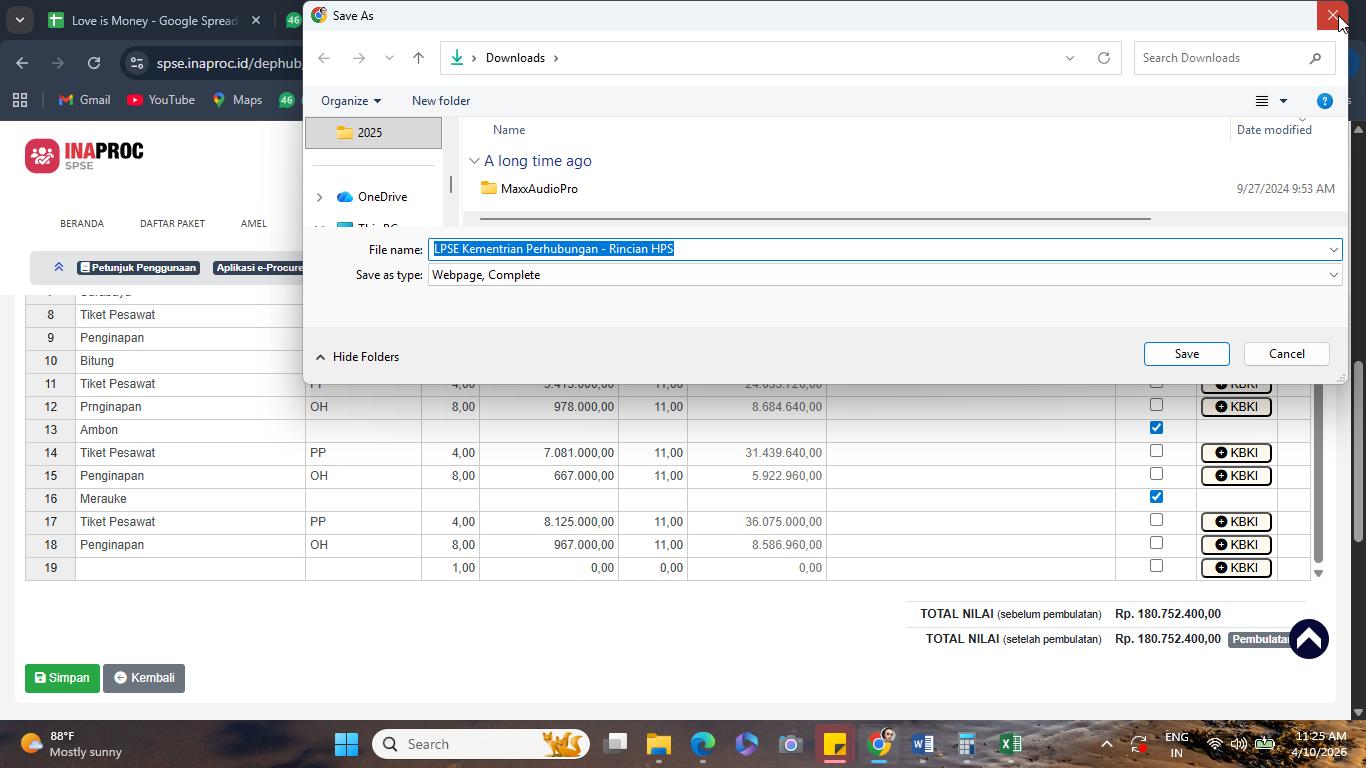Open Task View from taskbar

pyautogui.click(x=616, y=744)
